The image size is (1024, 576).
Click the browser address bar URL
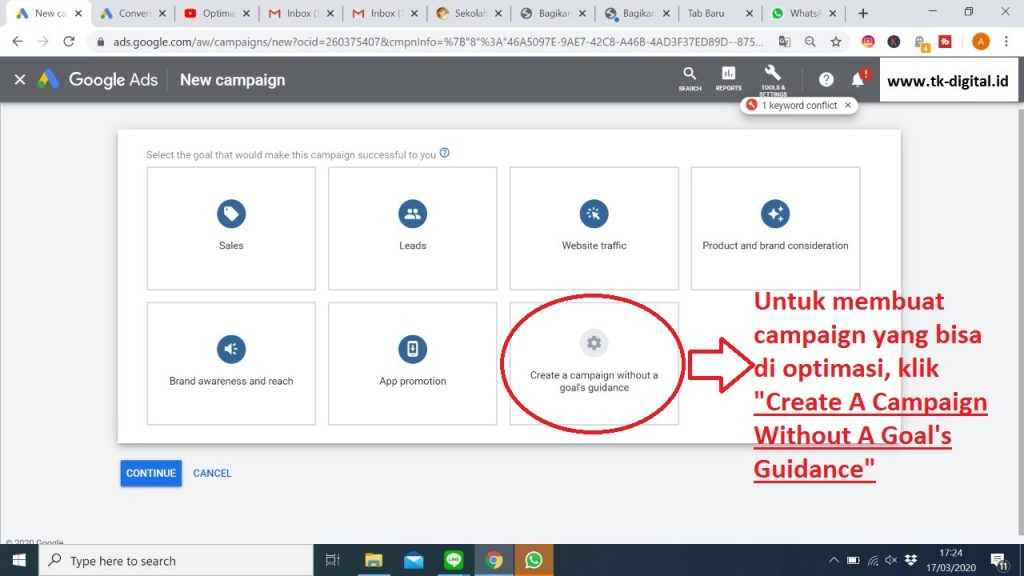tap(430, 42)
